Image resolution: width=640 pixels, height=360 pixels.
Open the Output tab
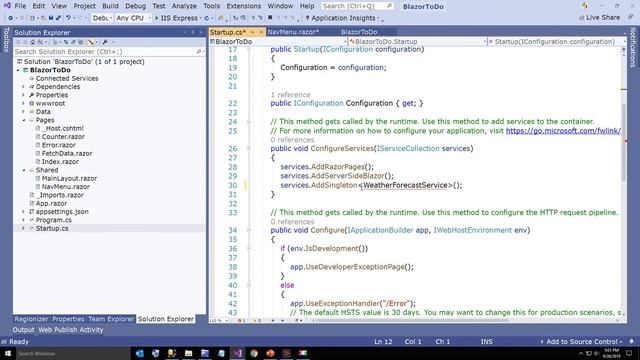(x=23, y=329)
